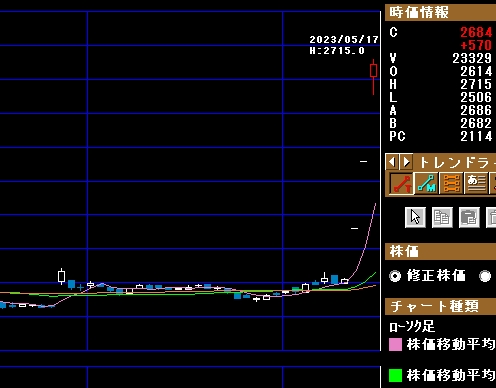Choose the orange horizontal lines tool
The width and height of the screenshot is (496, 388).
452,183
